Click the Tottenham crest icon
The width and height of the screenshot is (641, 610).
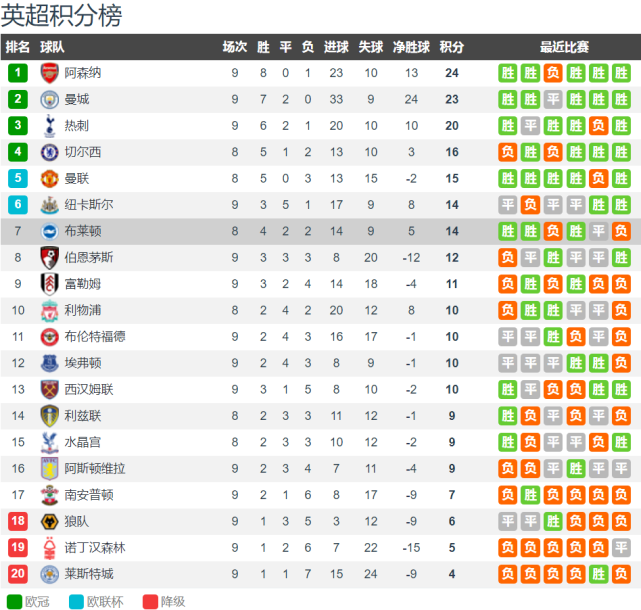point(49,125)
